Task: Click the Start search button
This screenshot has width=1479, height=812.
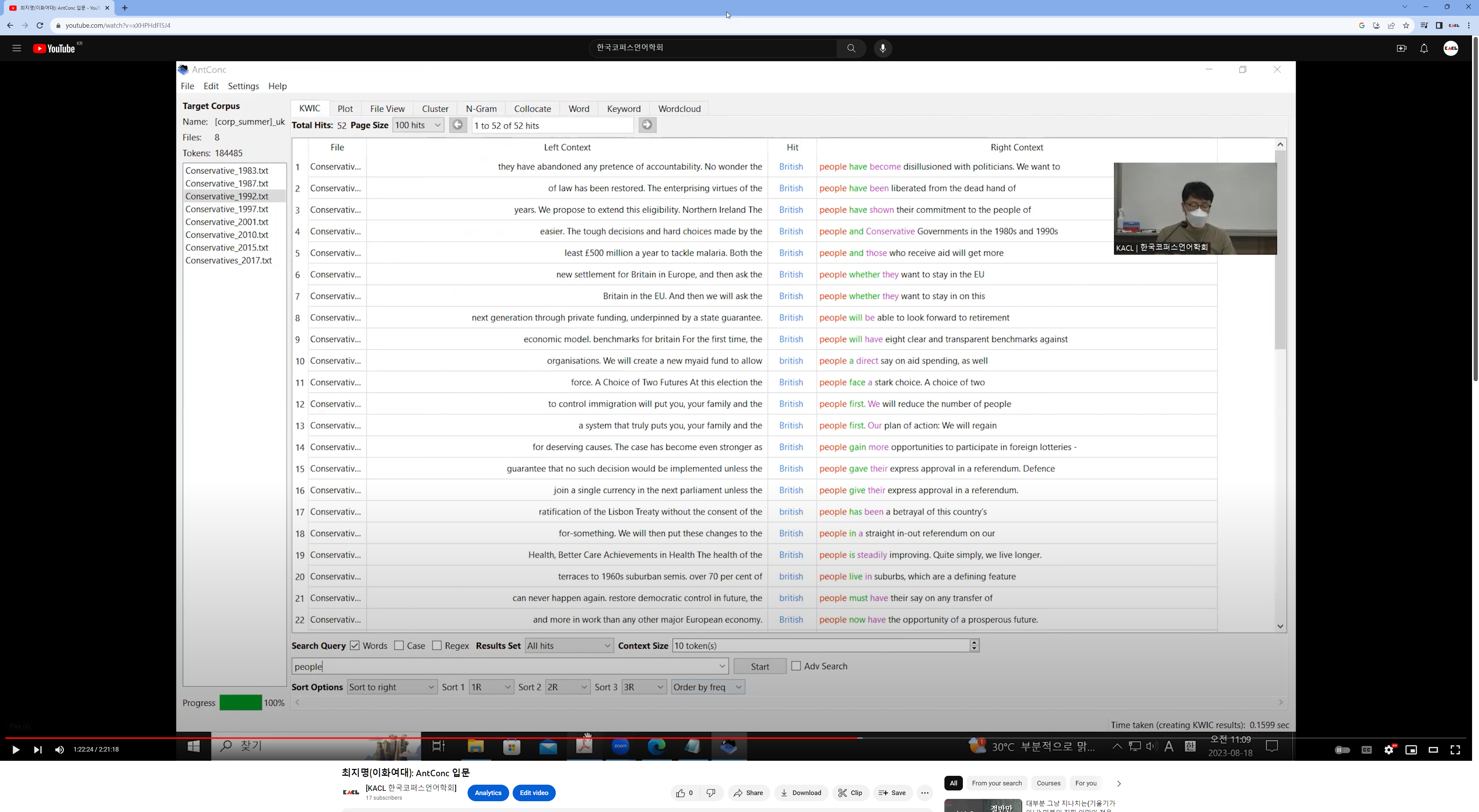Action: pyautogui.click(x=760, y=666)
